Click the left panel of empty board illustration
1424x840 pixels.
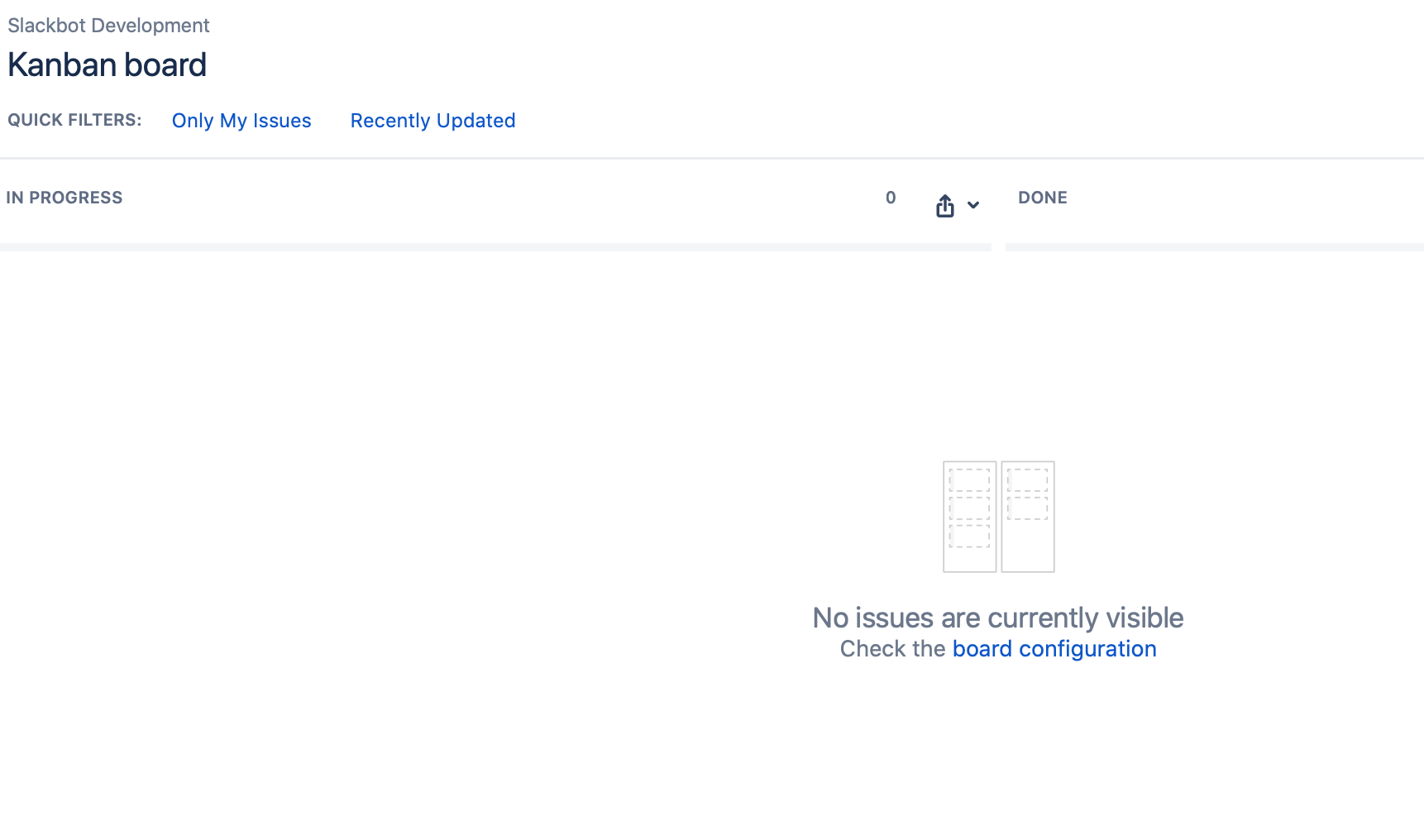[x=970, y=517]
